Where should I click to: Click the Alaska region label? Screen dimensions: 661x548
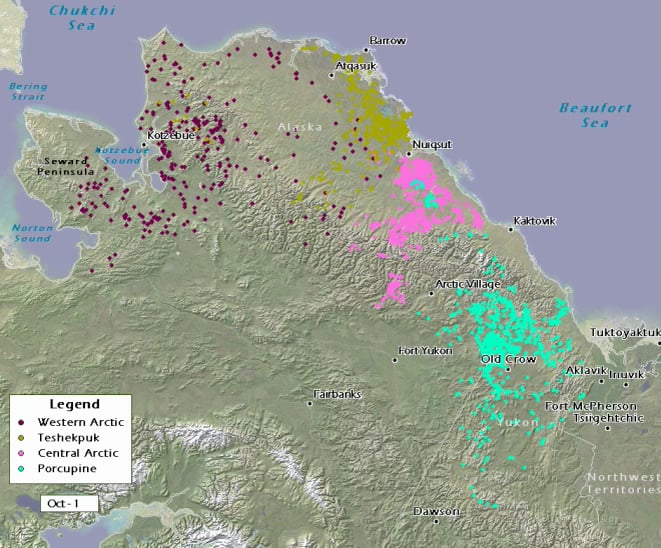click(300, 127)
